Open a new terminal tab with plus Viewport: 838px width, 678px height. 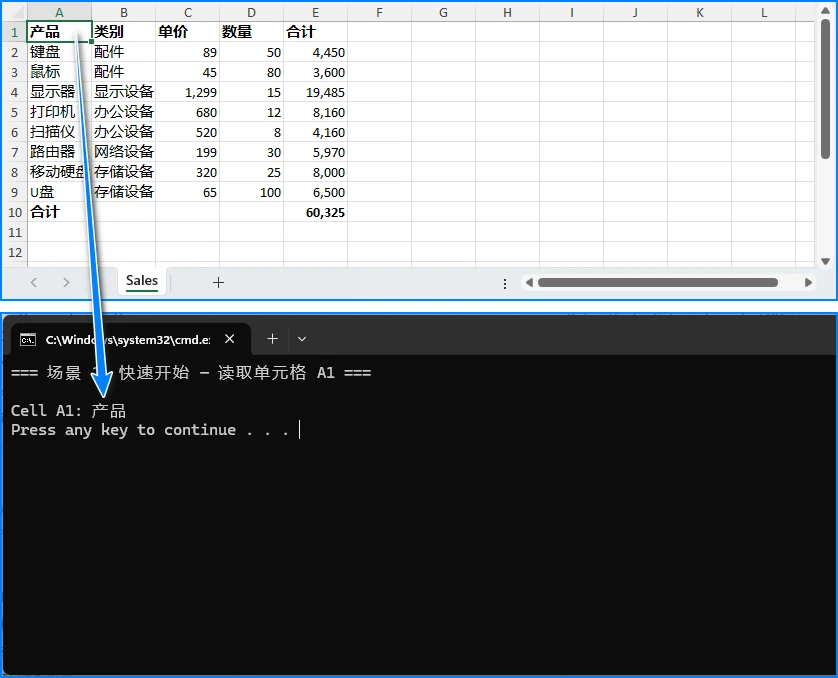click(x=273, y=339)
